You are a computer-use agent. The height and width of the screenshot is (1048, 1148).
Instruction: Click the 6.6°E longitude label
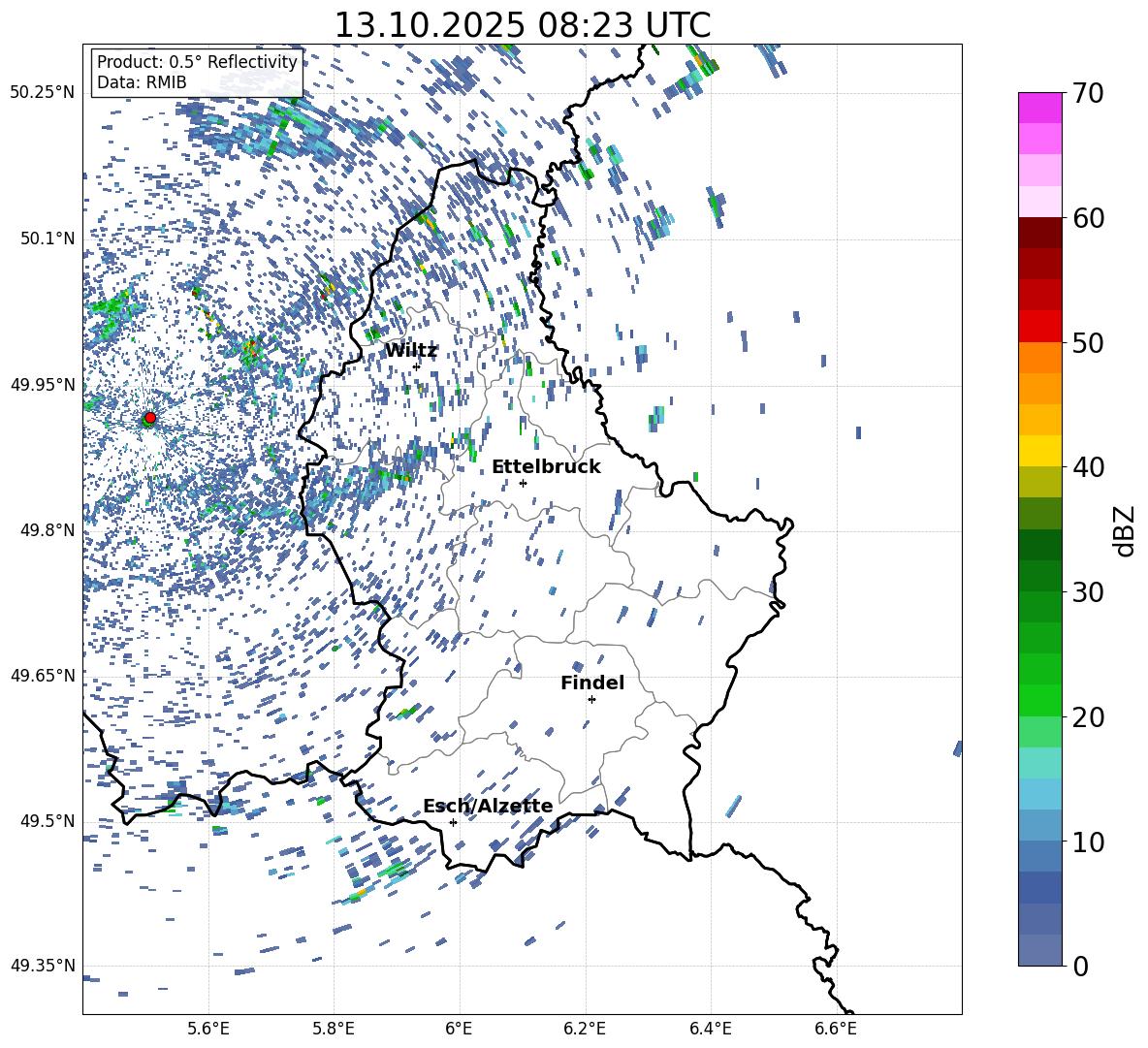(x=836, y=1029)
